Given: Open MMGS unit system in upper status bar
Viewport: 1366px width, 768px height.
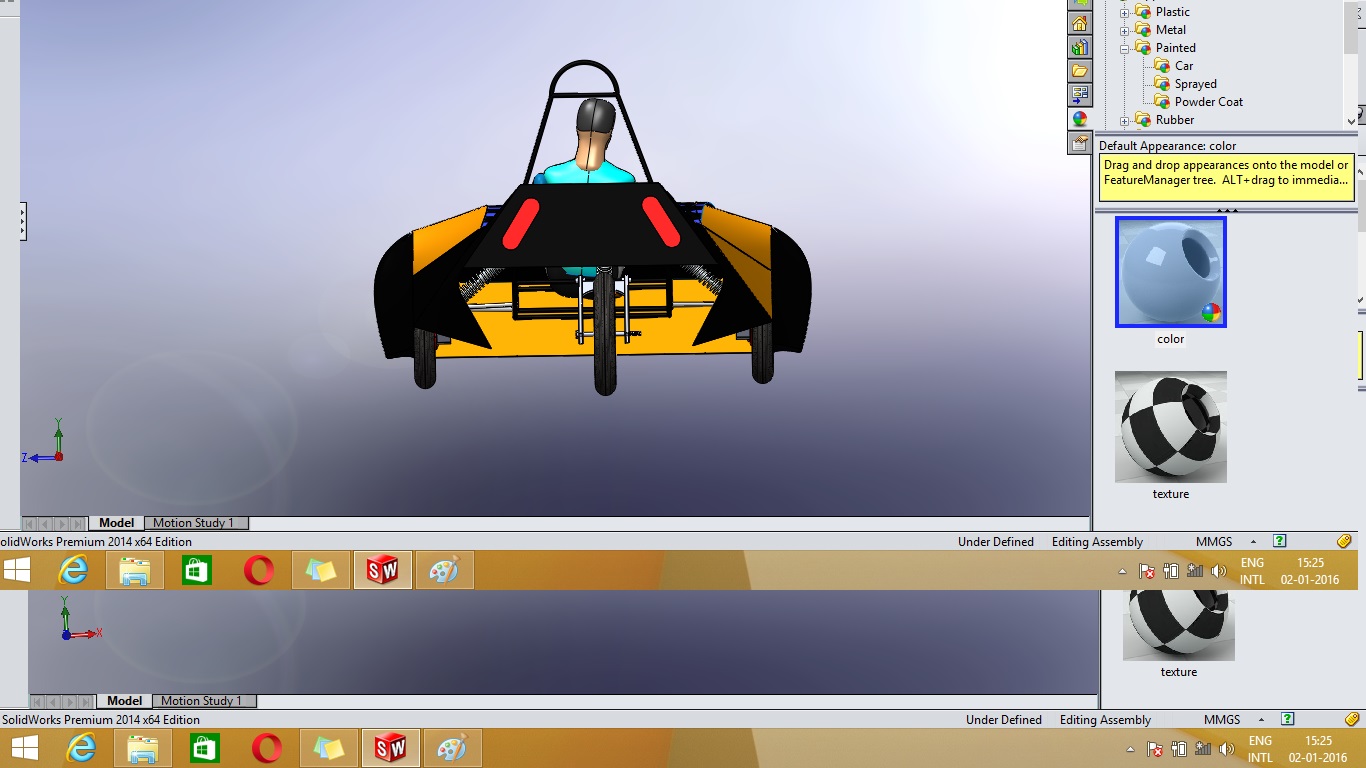Looking at the screenshot, I should tap(1214, 542).
